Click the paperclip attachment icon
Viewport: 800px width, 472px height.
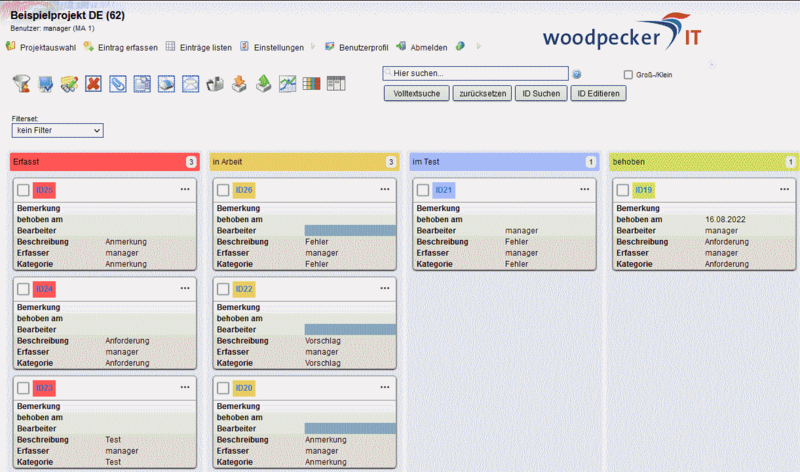[118, 84]
